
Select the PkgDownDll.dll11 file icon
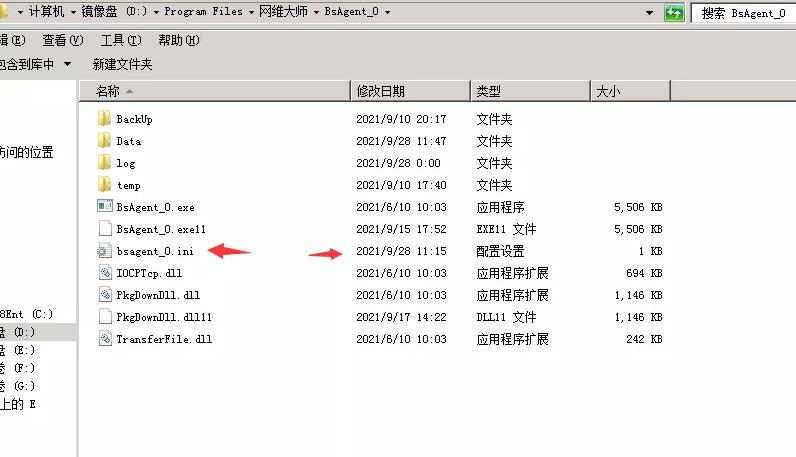105,316
